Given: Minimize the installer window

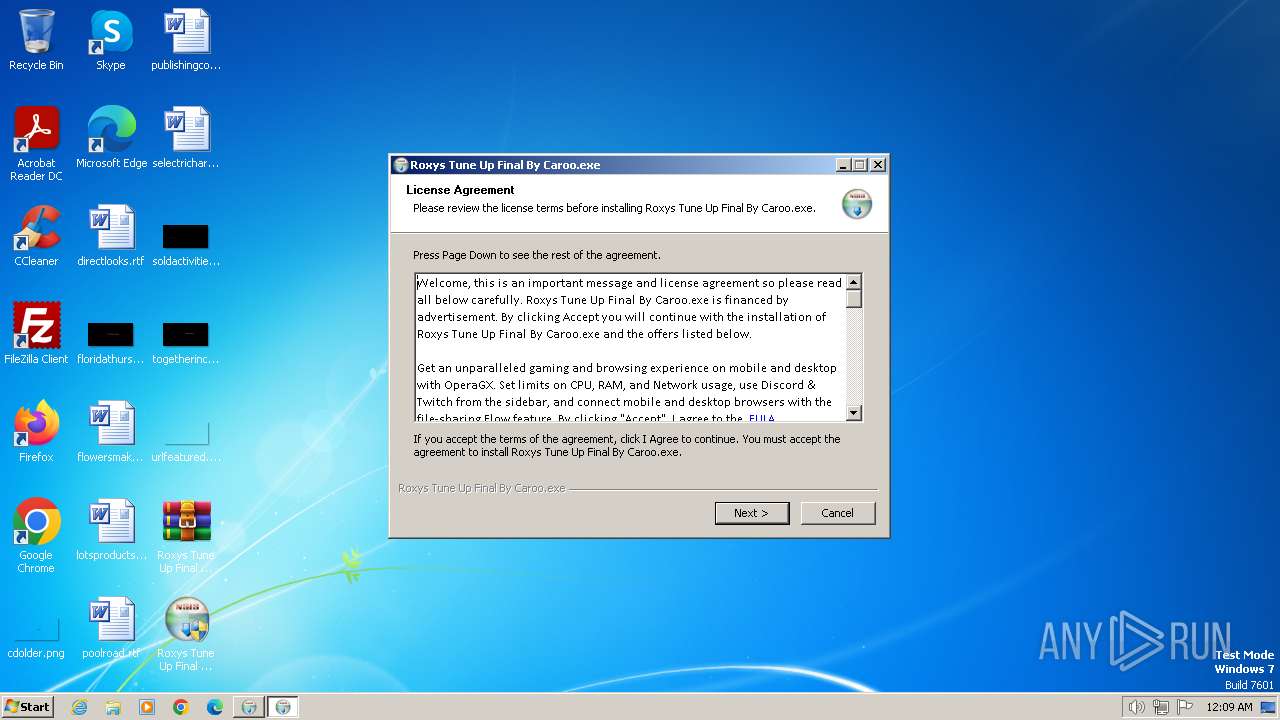Looking at the screenshot, I should coord(843,165).
